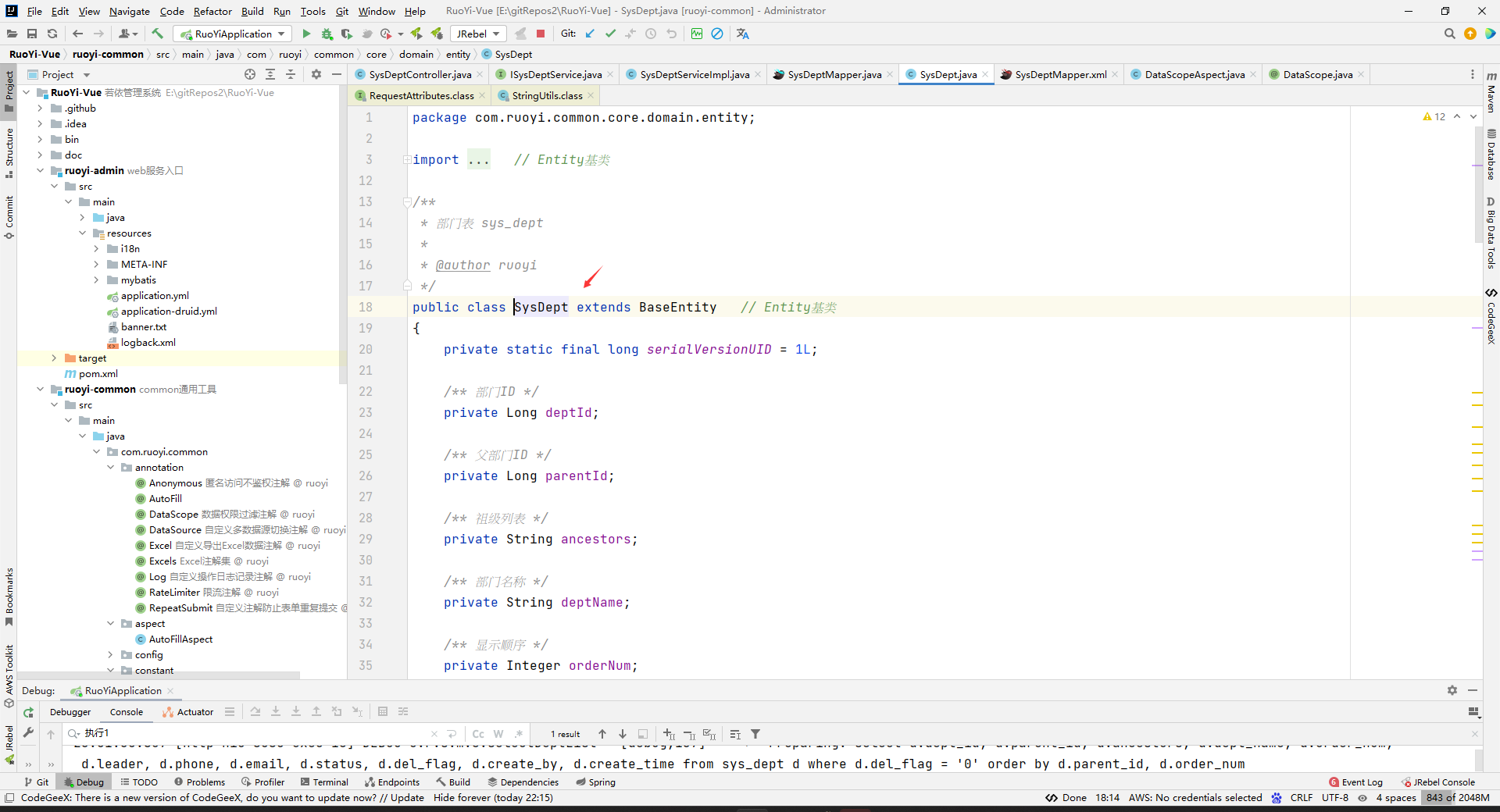Click the Translate icon in the toolbar
Screen dimensions: 1500x812
743,34
